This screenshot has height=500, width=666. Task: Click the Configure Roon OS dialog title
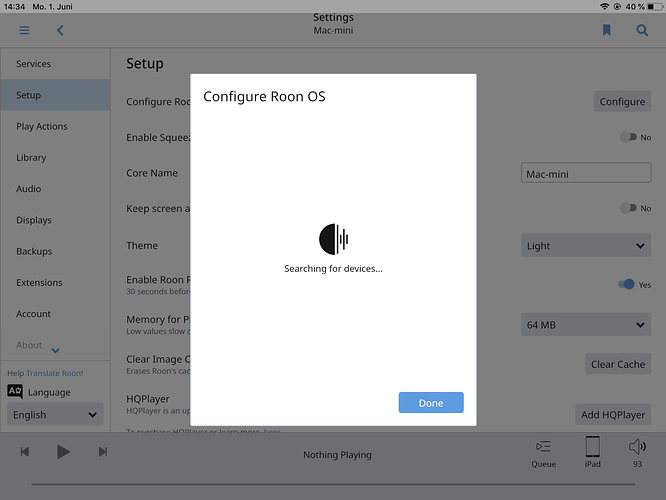[x=264, y=96]
